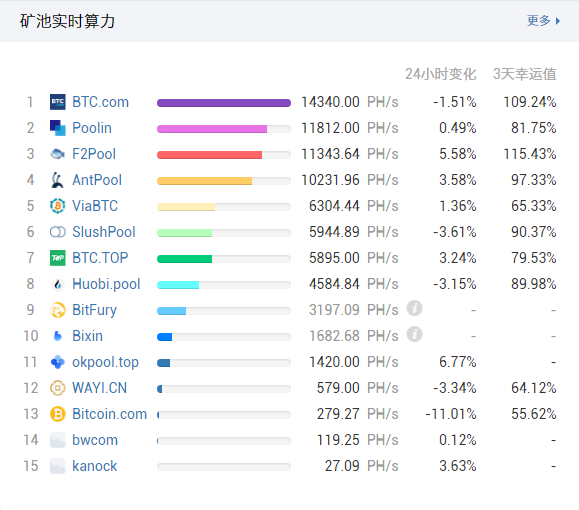
Task: Open the WAYI.CN pool link
Action: click(x=100, y=388)
